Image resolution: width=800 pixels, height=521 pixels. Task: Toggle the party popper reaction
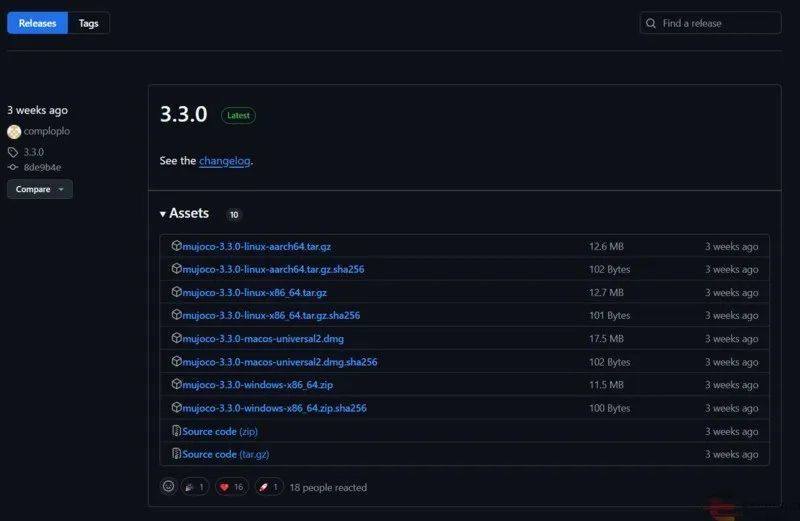pyautogui.click(x=195, y=487)
